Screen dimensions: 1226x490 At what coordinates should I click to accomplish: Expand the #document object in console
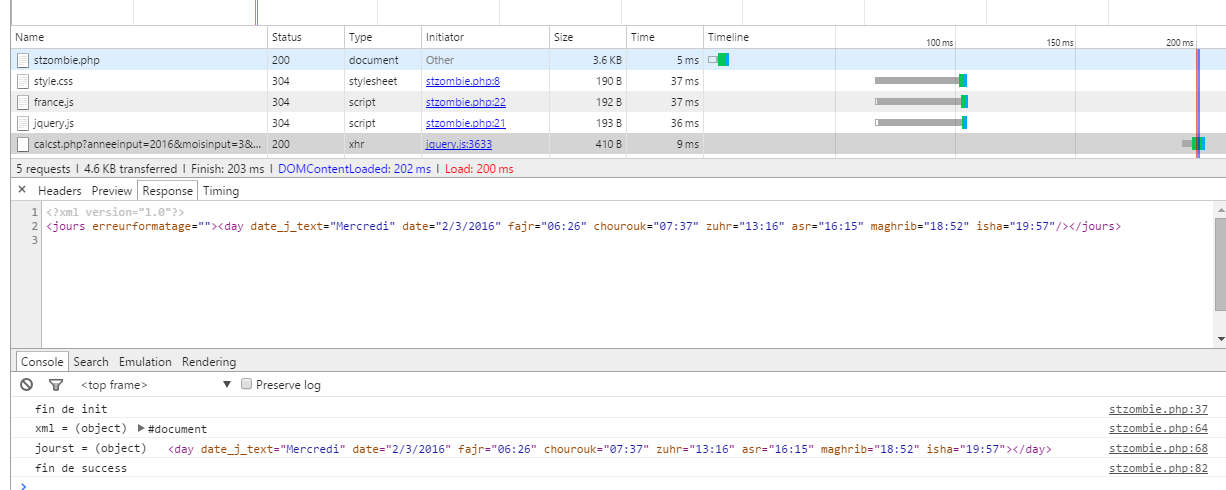[141, 428]
